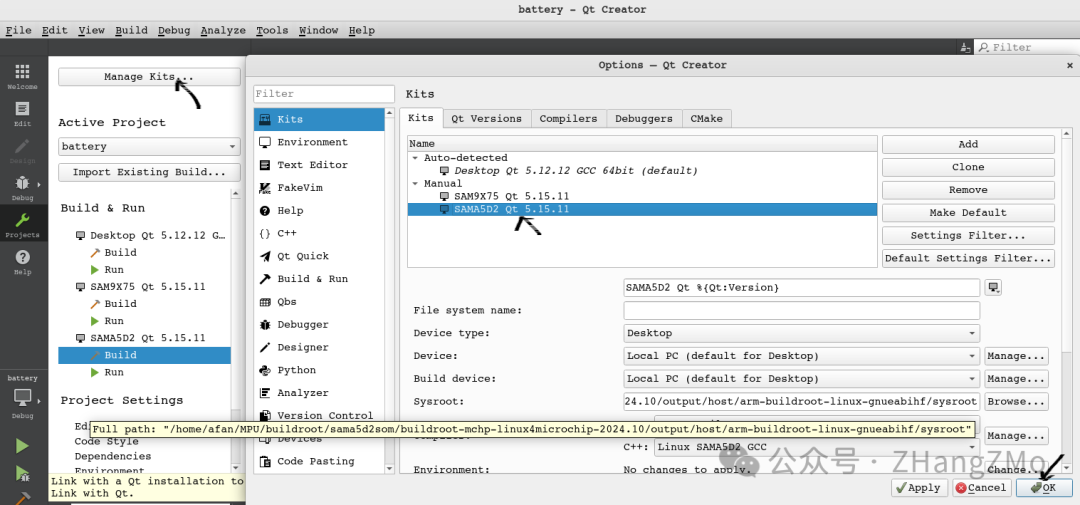Open Build & Run options category

click(319, 278)
